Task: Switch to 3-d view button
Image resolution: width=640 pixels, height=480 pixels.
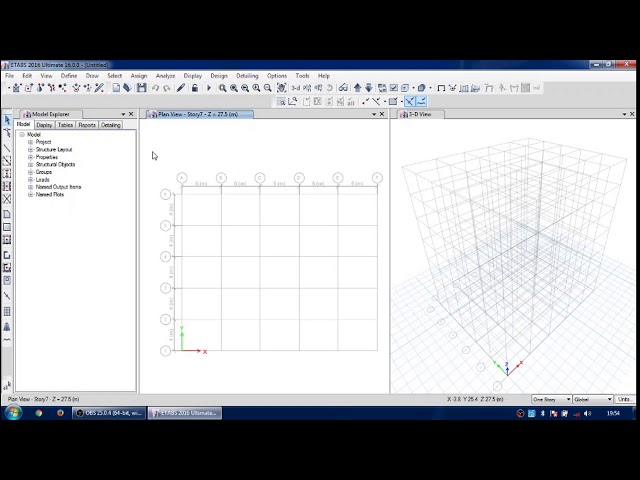Action: pos(296,88)
